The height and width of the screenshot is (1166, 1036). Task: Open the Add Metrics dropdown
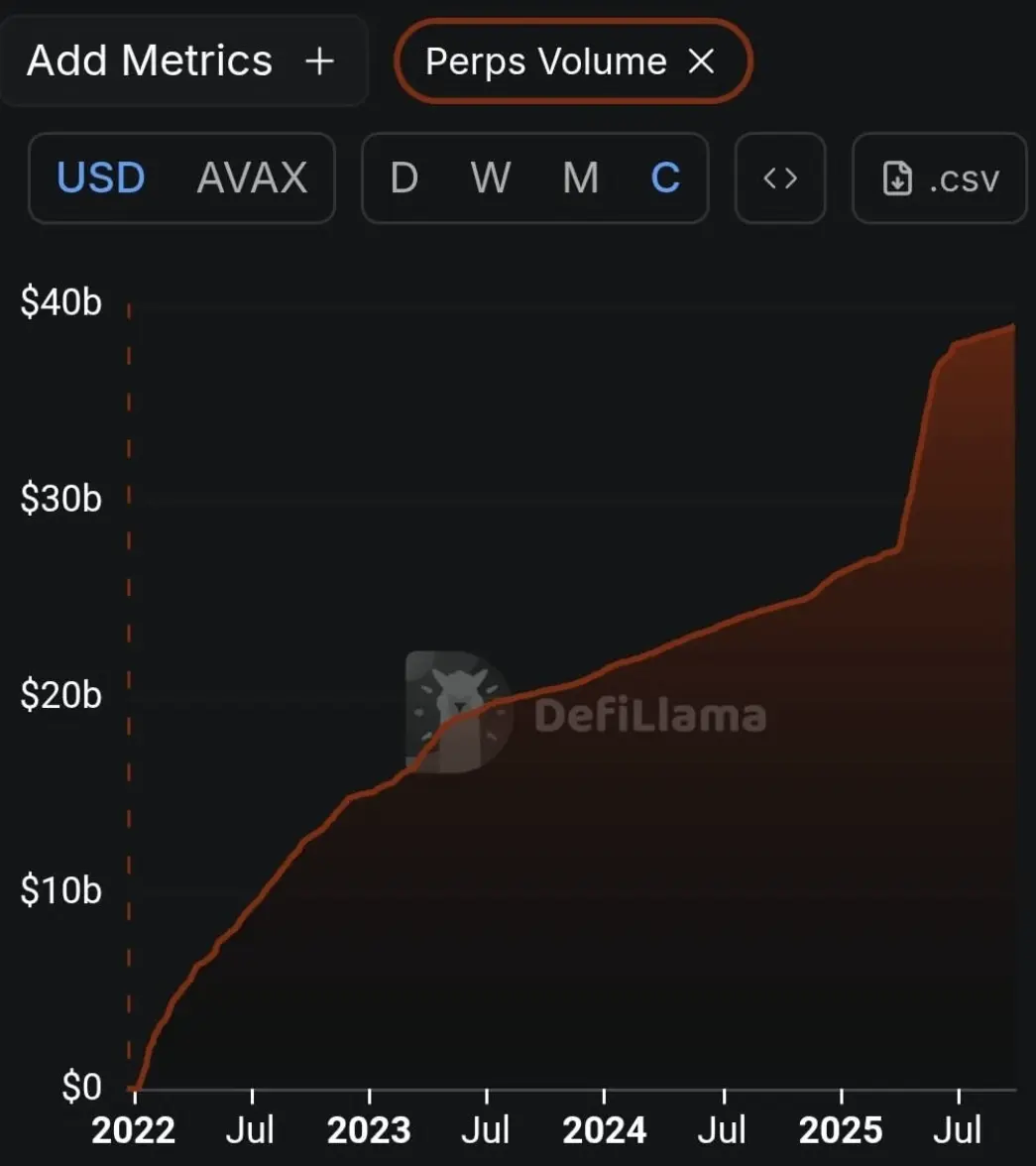pyautogui.click(x=183, y=61)
